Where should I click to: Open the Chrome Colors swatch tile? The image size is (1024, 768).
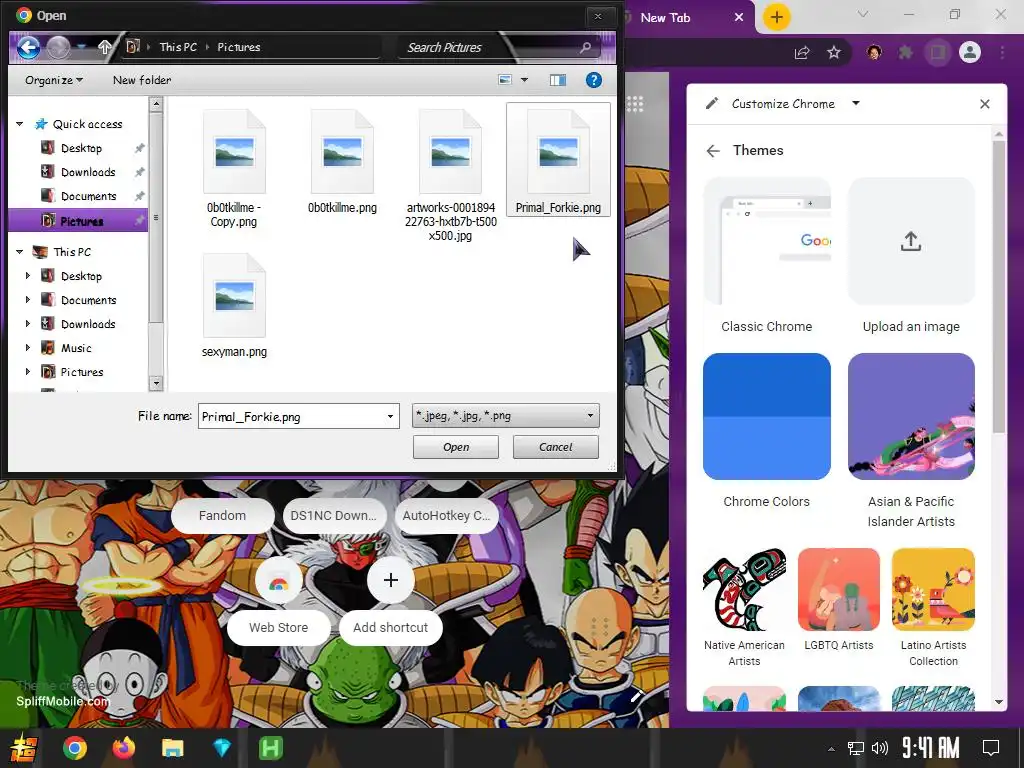pos(767,416)
